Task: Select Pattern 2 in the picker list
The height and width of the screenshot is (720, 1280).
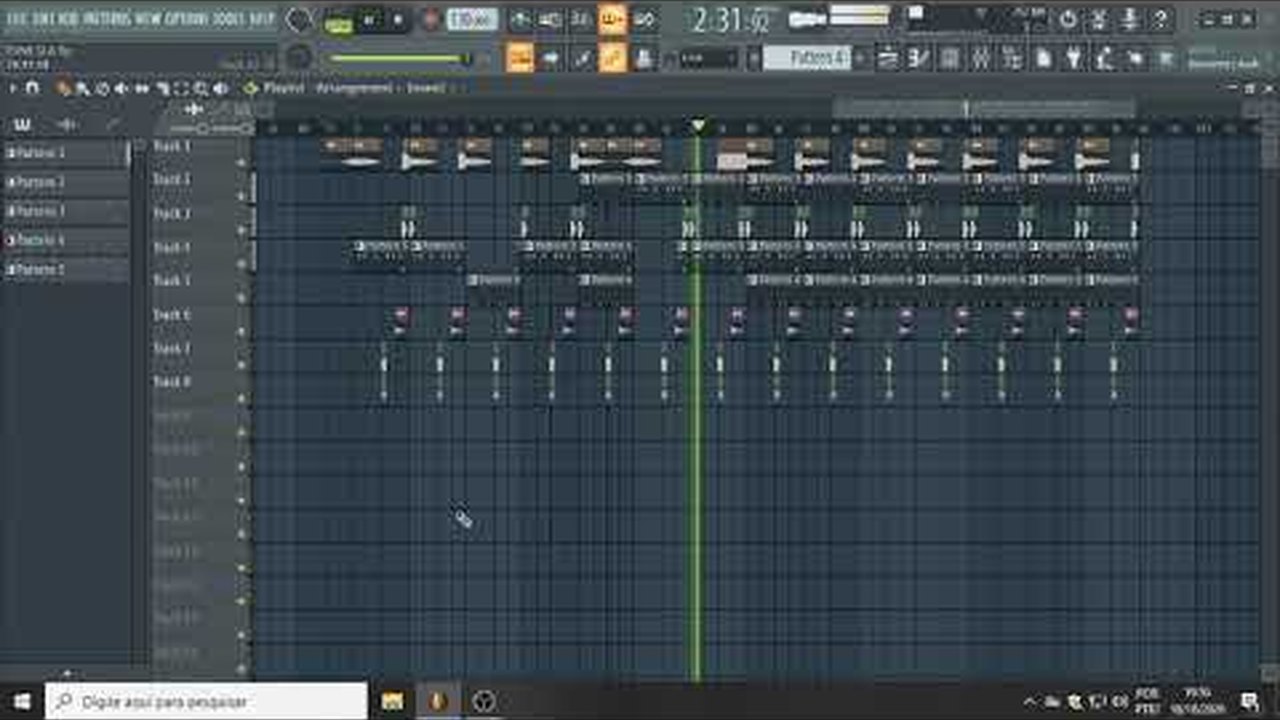Action: pos(66,182)
